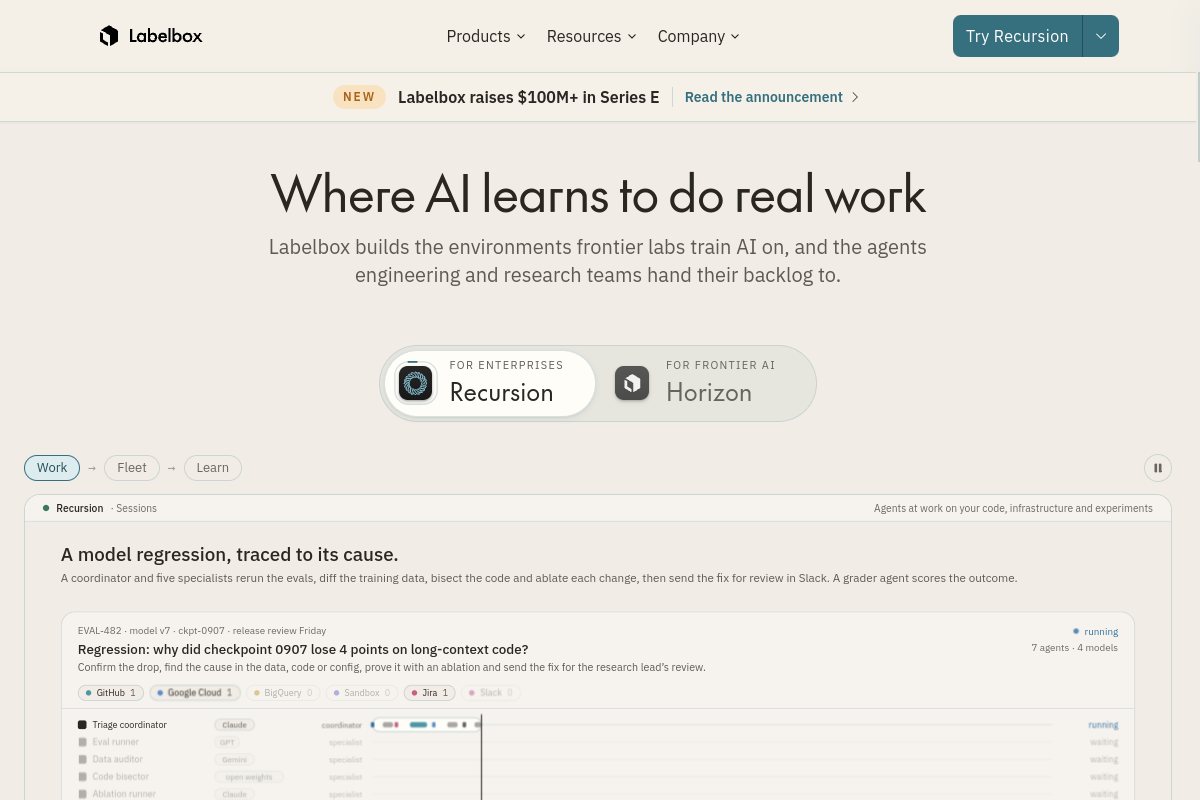The height and width of the screenshot is (800, 1200).
Task: Click the open weights tag for Code bisector
Action: click(249, 776)
